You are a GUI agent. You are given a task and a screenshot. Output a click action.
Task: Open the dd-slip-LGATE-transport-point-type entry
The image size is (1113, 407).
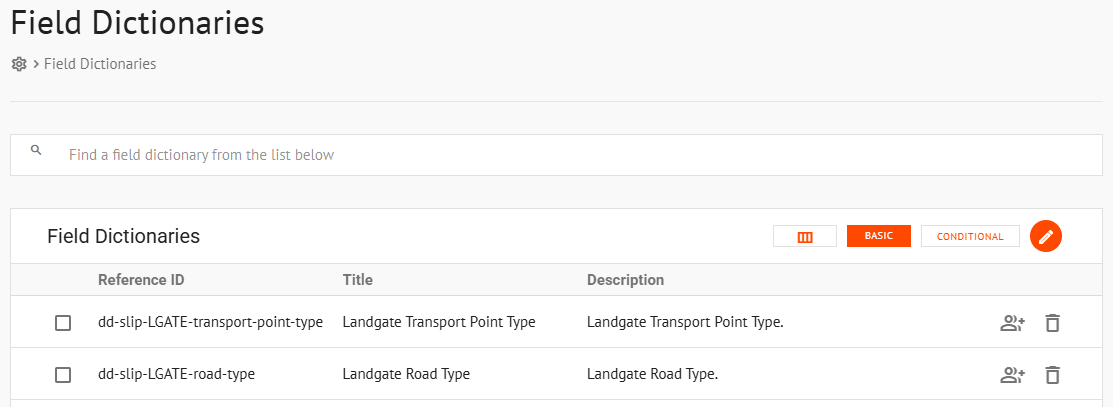tap(210, 322)
